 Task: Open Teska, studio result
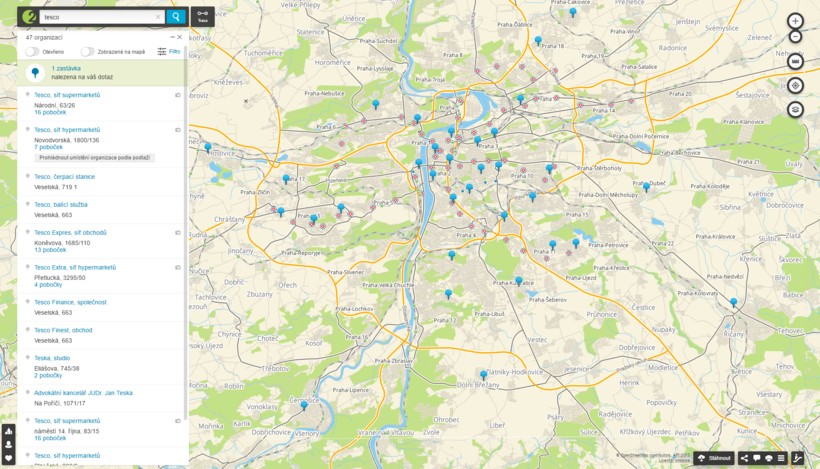click(52, 358)
